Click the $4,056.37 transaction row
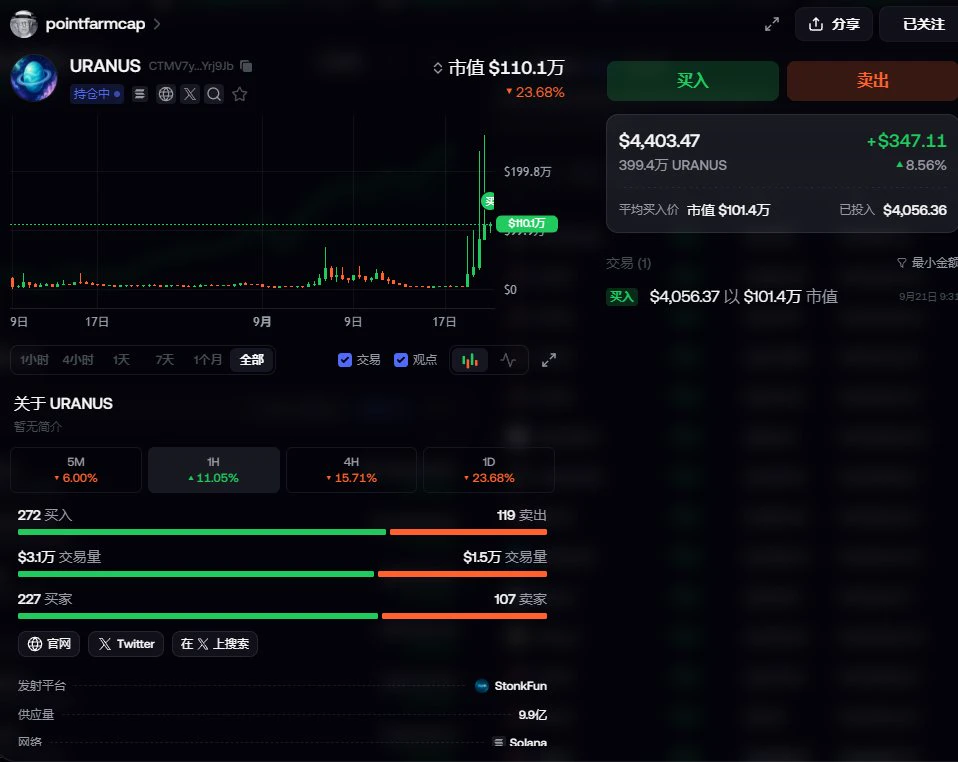The height and width of the screenshot is (762, 958). (x=782, y=297)
